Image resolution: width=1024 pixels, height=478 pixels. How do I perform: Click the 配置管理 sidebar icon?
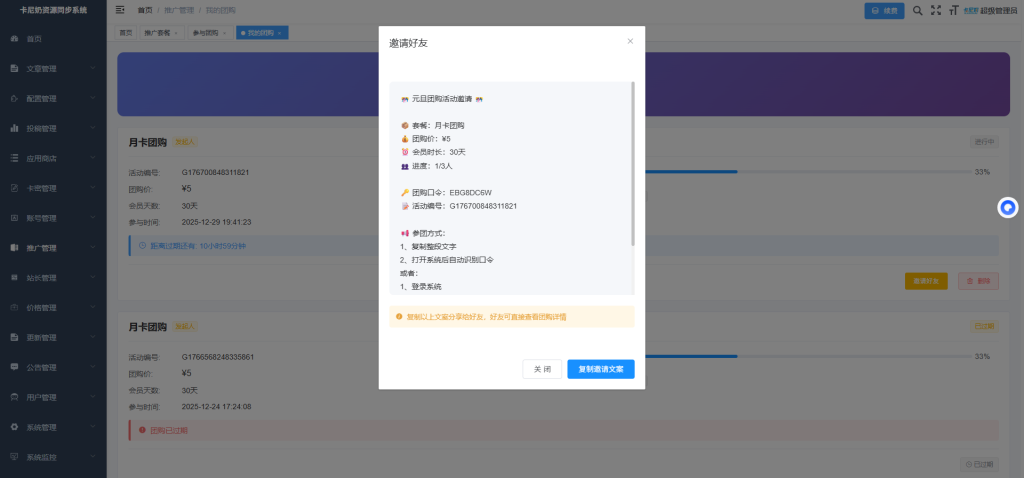[x=14, y=99]
